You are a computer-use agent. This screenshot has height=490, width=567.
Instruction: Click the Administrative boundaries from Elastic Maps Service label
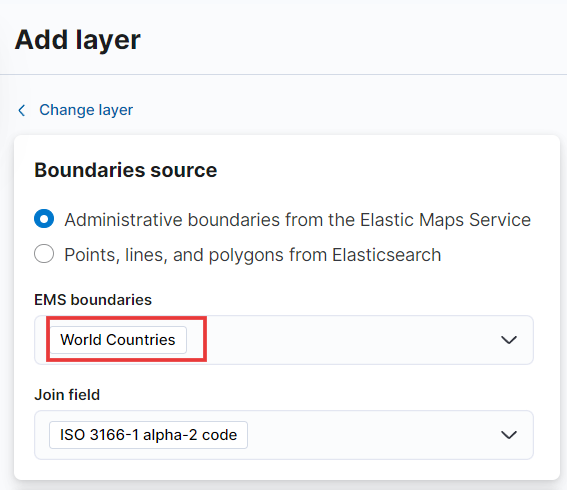point(298,220)
